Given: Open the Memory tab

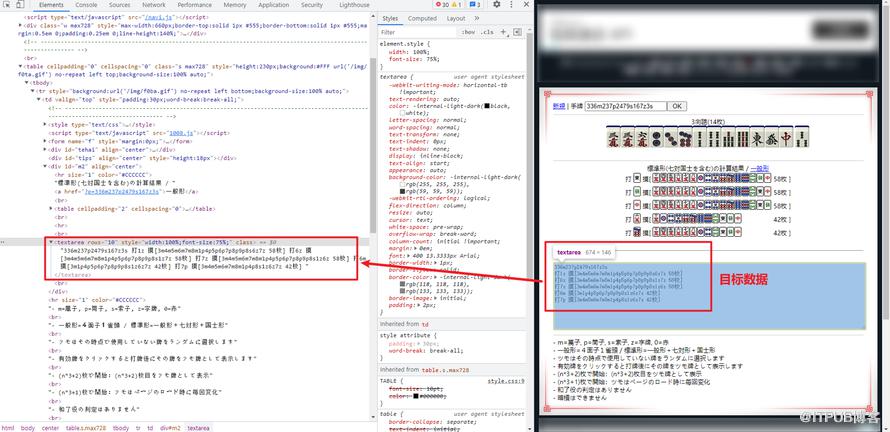Looking at the screenshot, I should 235,5.
